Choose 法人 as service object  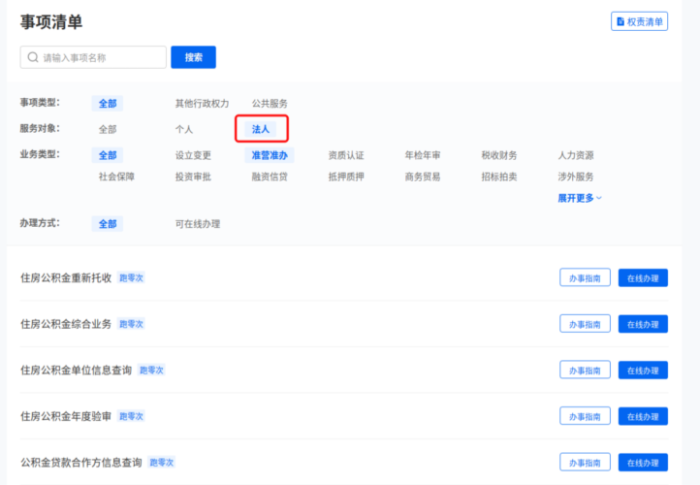261,129
